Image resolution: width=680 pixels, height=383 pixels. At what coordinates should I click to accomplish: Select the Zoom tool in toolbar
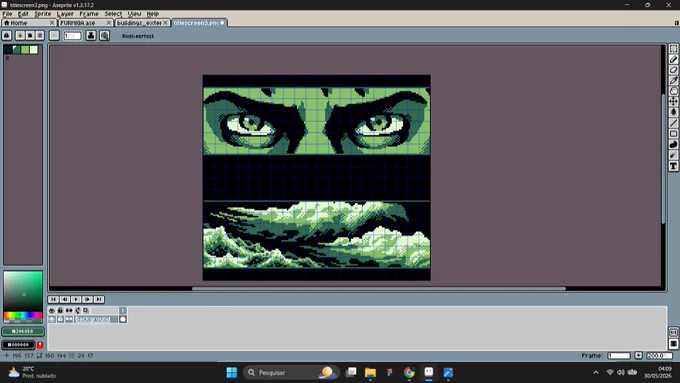tap(673, 91)
